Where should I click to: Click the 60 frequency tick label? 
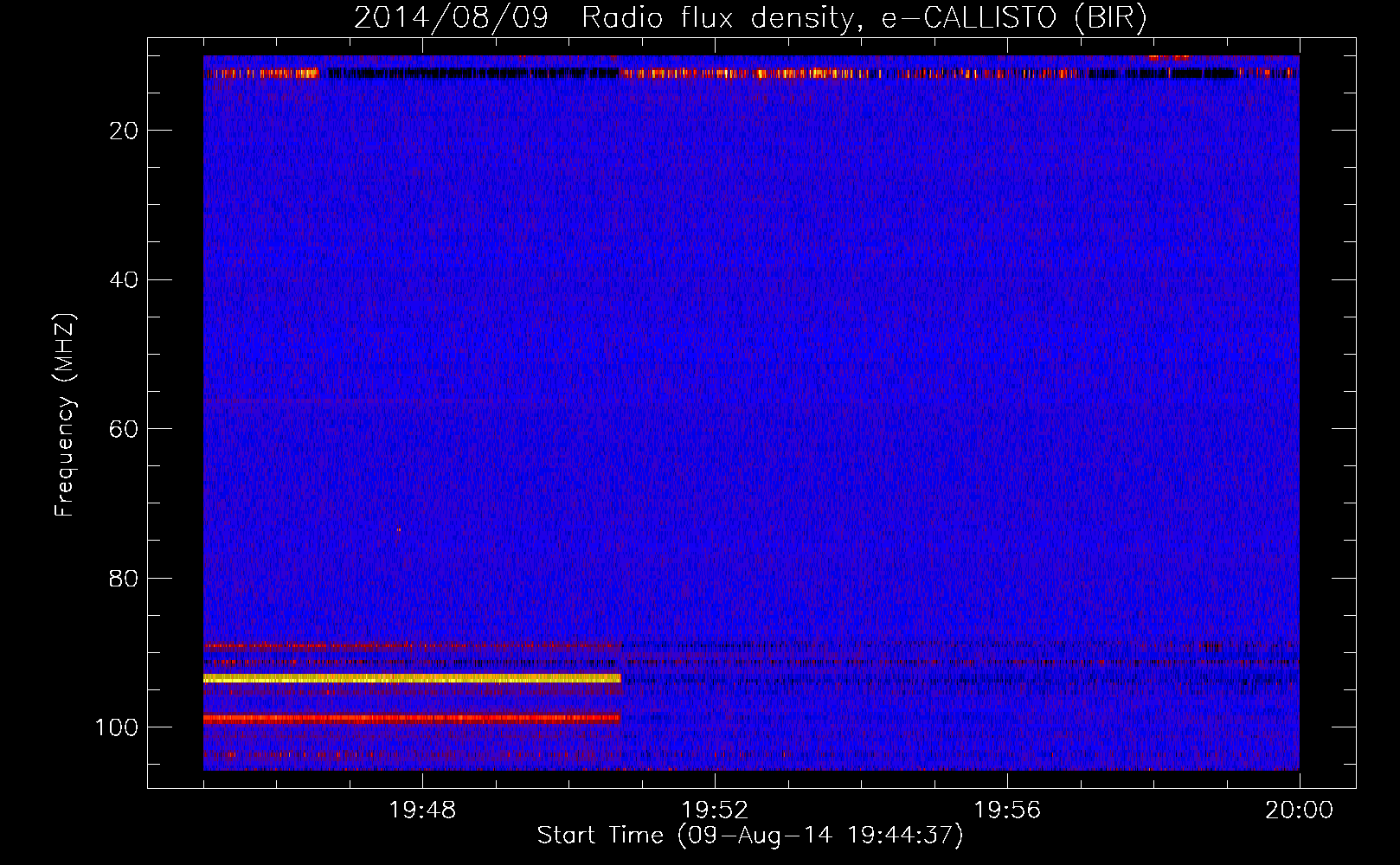(125, 429)
